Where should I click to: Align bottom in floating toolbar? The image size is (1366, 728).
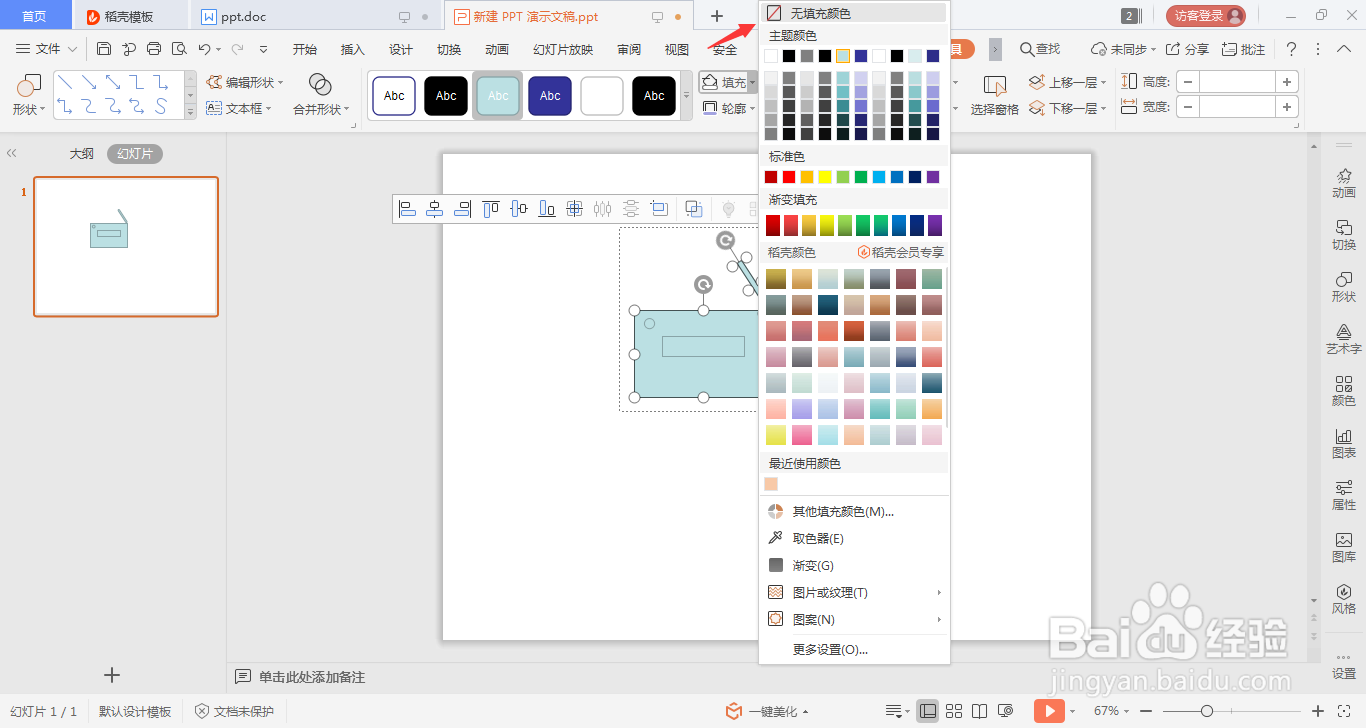click(547, 209)
